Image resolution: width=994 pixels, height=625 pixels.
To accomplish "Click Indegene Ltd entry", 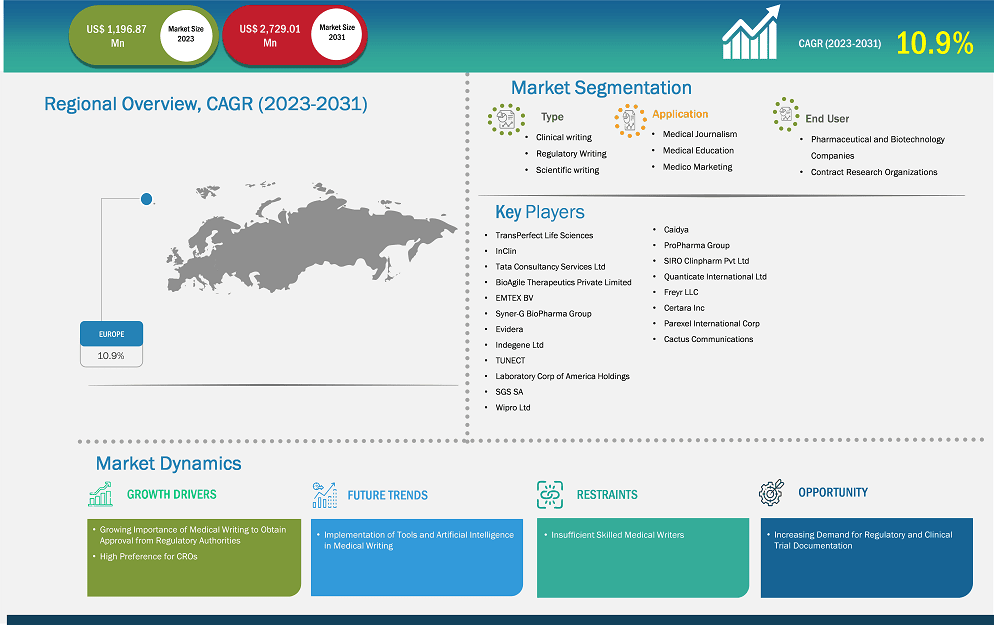I will pyautogui.click(x=519, y=345).
